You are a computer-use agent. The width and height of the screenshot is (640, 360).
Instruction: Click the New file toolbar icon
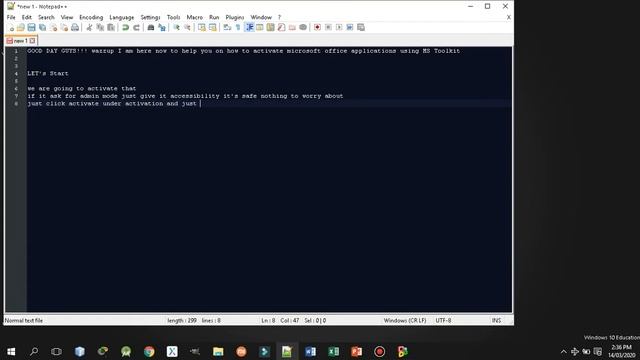11,27
